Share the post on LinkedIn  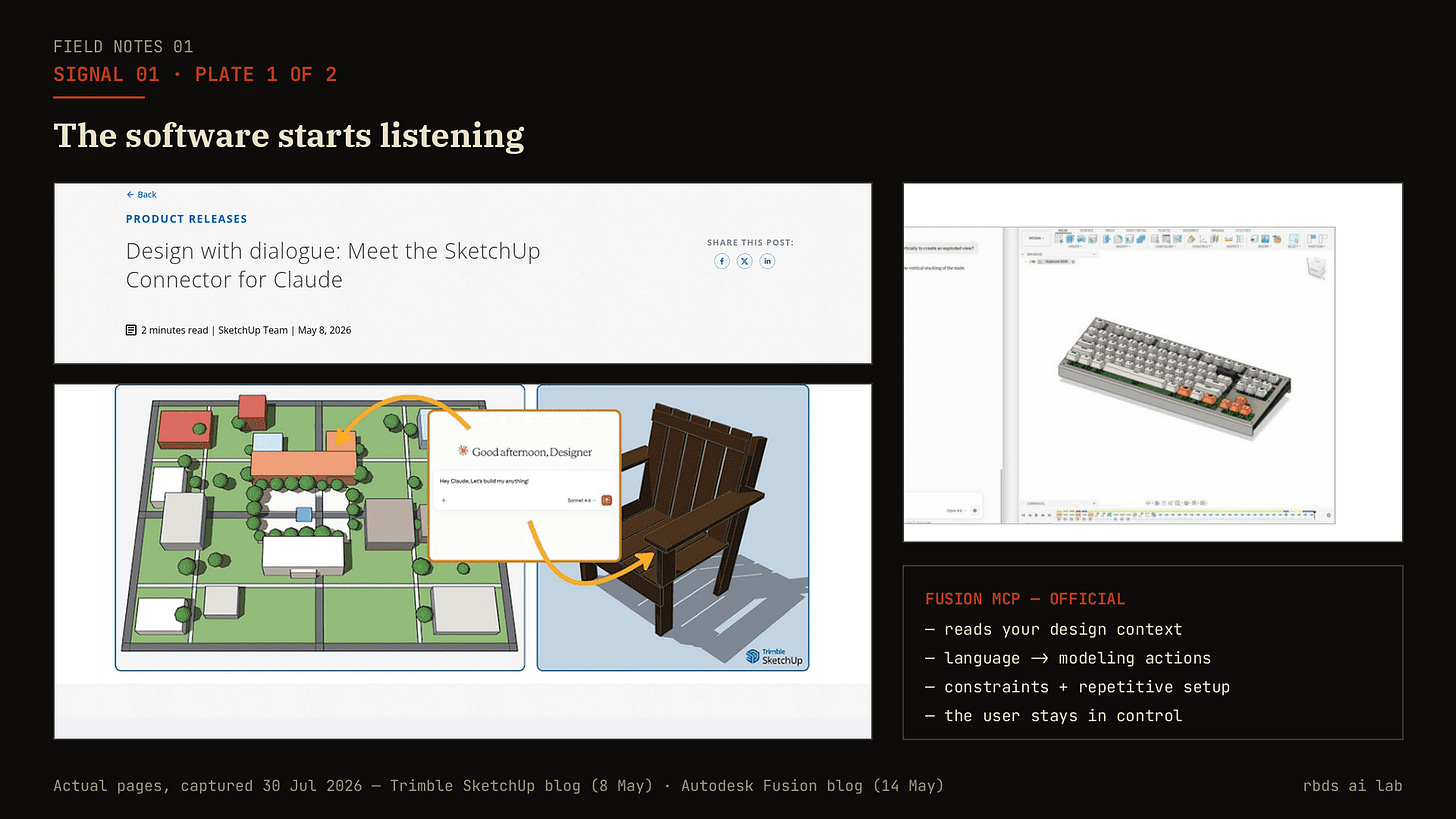(x=767, y=261)
